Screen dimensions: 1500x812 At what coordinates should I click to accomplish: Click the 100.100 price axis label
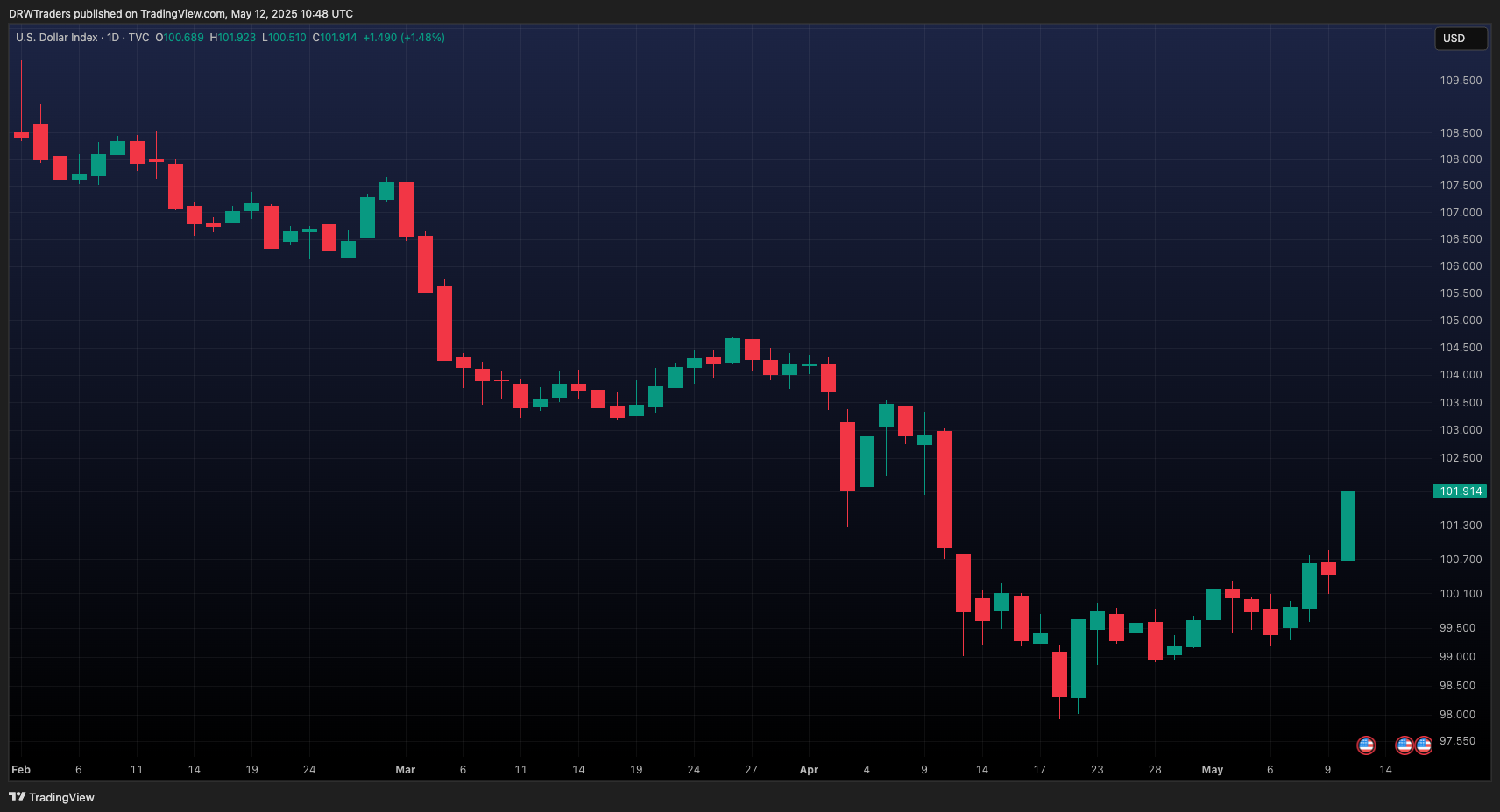[x=1461, y=594]
